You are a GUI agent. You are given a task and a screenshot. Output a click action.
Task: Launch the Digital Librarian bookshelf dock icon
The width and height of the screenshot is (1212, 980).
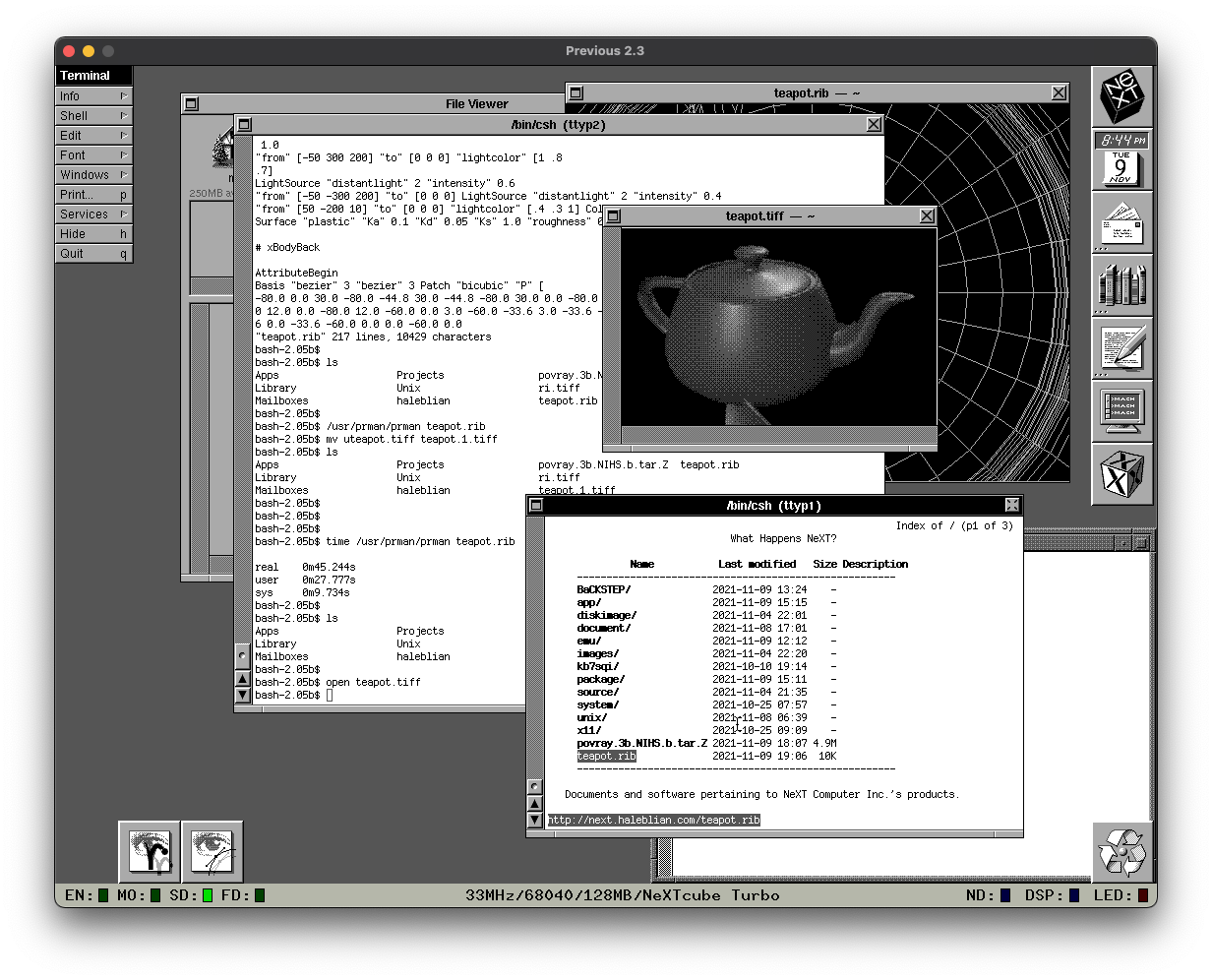(1121, 285)
